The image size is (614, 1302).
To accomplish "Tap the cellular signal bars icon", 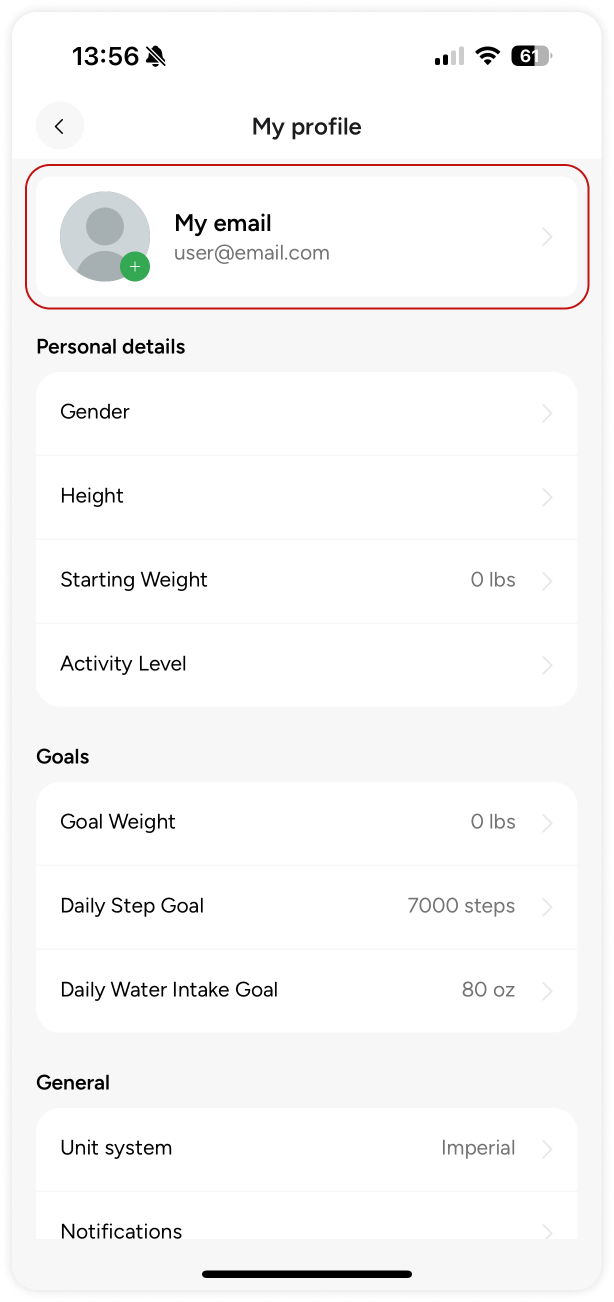I will click(x=449, y=57).
